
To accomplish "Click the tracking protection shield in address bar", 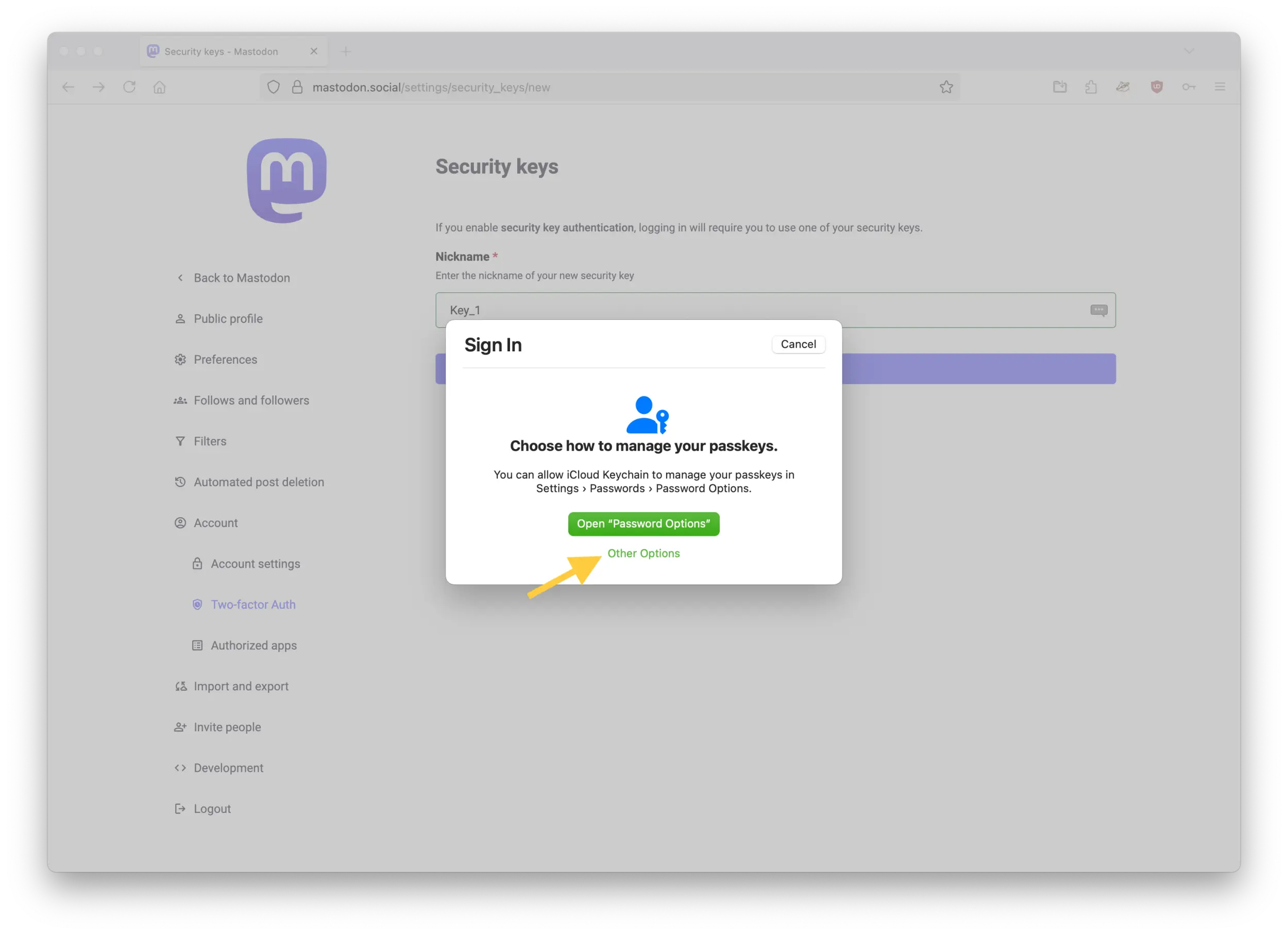I will [273, 87].
